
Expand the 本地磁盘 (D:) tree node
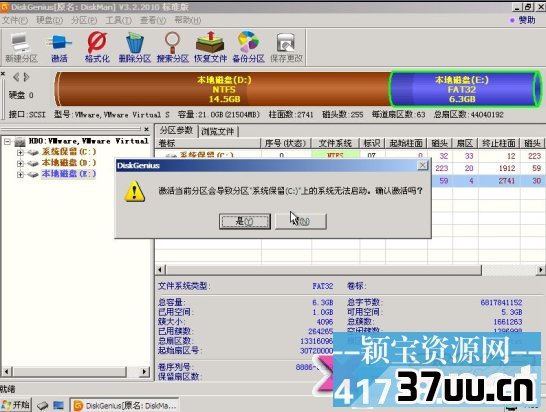pos(20,163)
